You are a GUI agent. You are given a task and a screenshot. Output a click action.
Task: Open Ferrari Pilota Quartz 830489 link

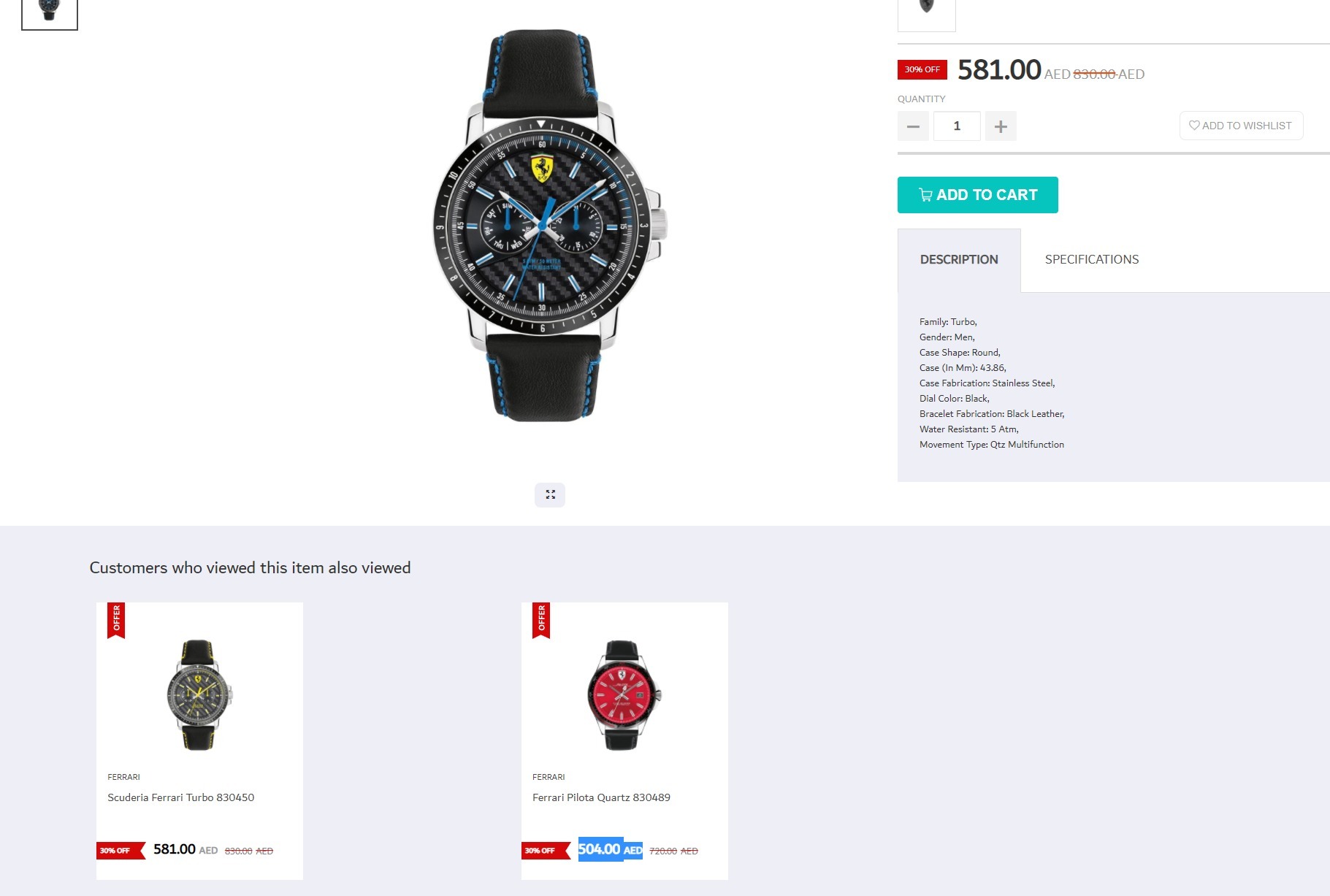(601, 797)
